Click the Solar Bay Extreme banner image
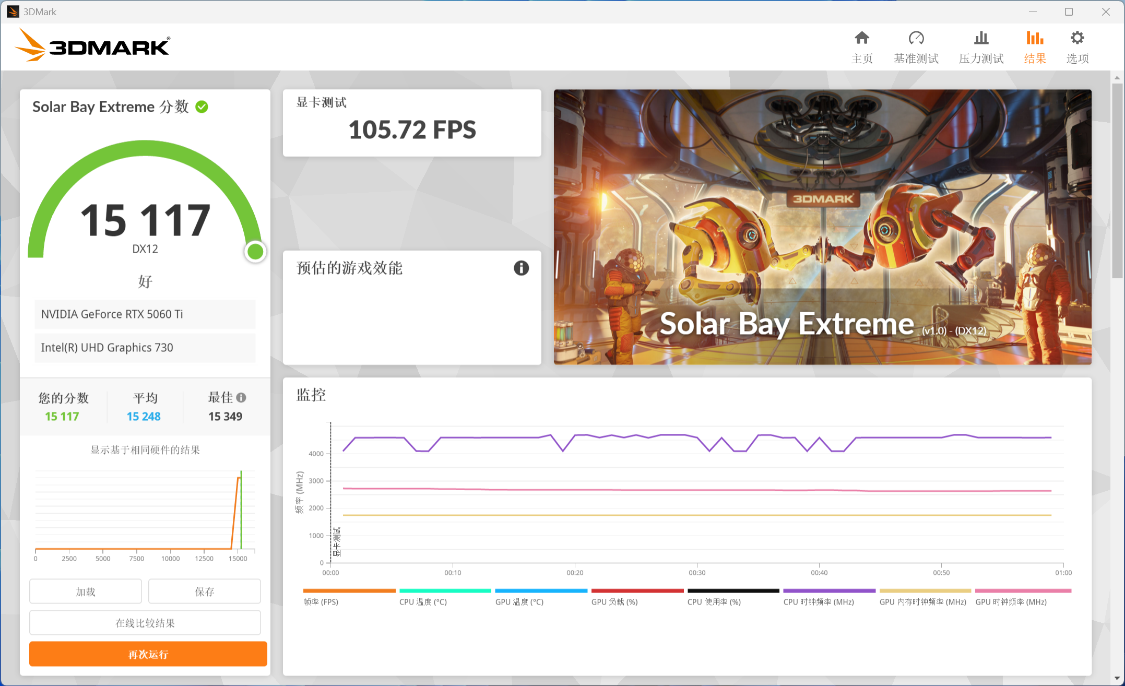The height and width of the screenshot is (686, 1125). [822, 227]
